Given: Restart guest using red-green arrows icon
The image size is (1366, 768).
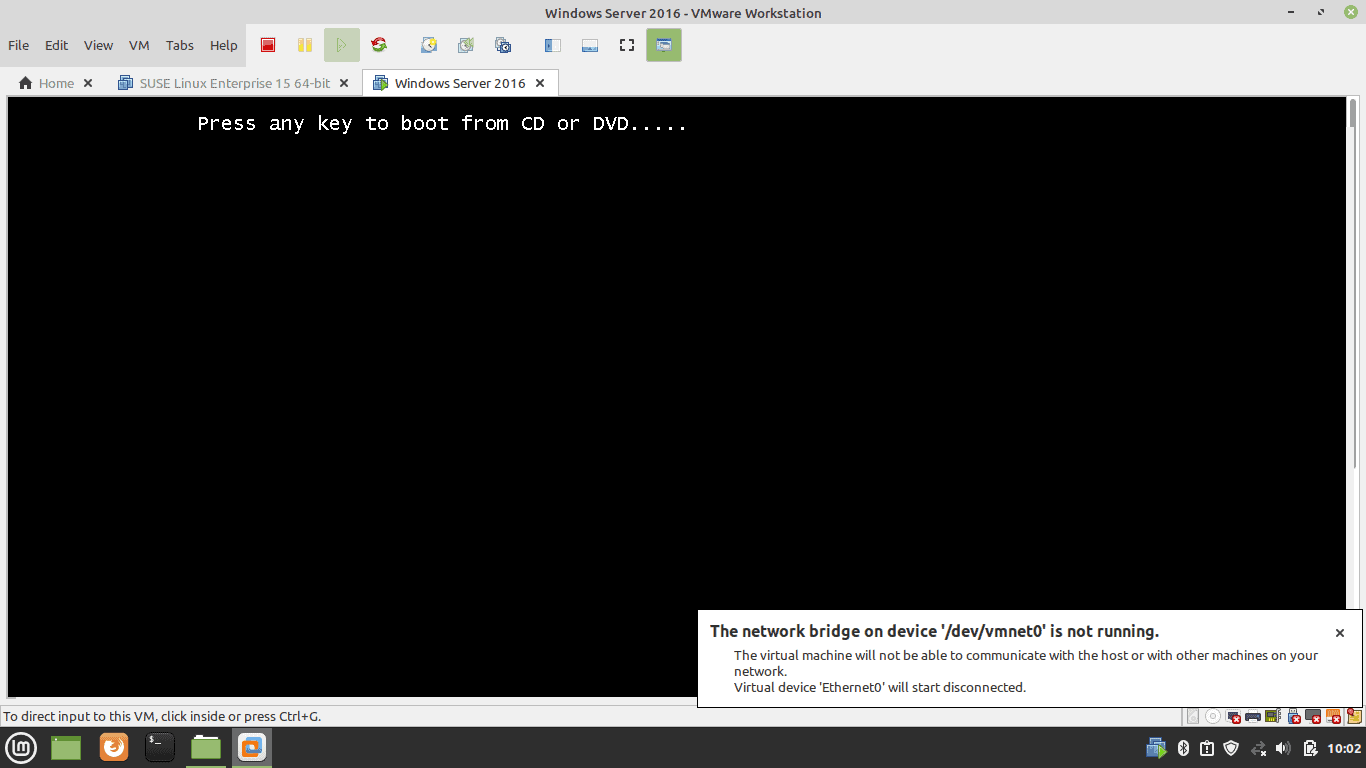Looking at the screenshot, I should (x=379, y=45).
